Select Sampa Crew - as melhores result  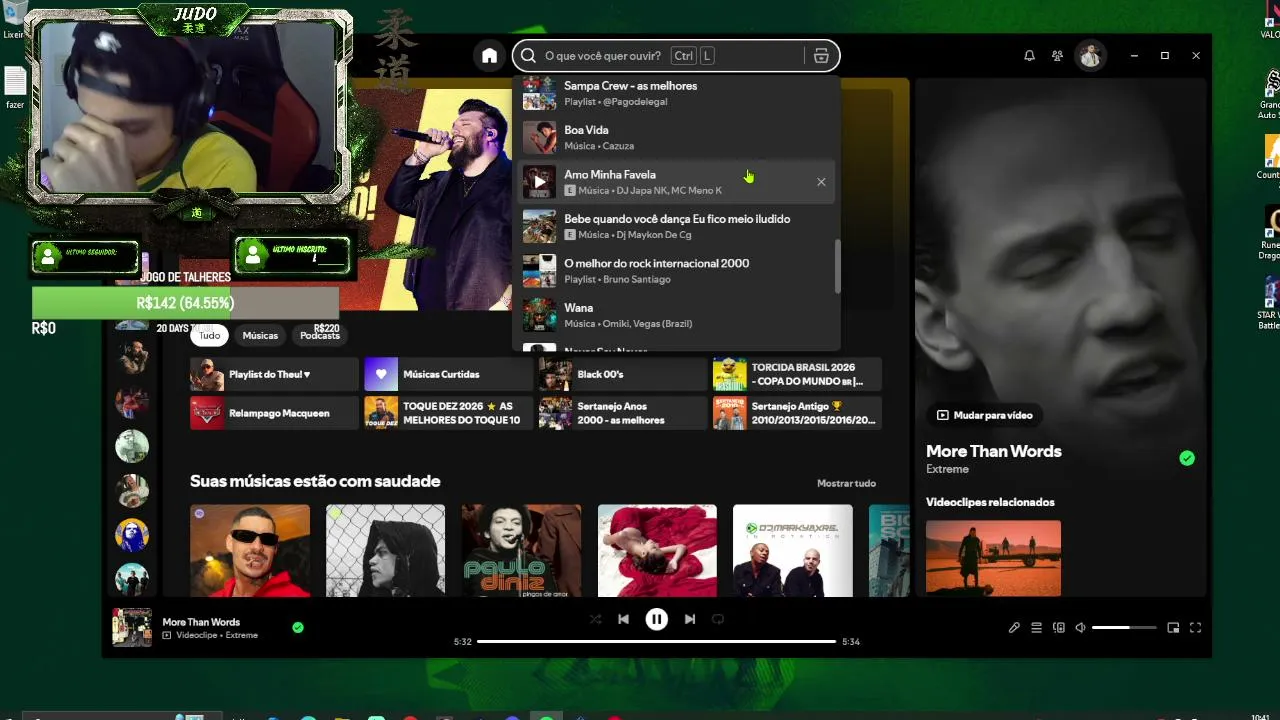point(676,93)
